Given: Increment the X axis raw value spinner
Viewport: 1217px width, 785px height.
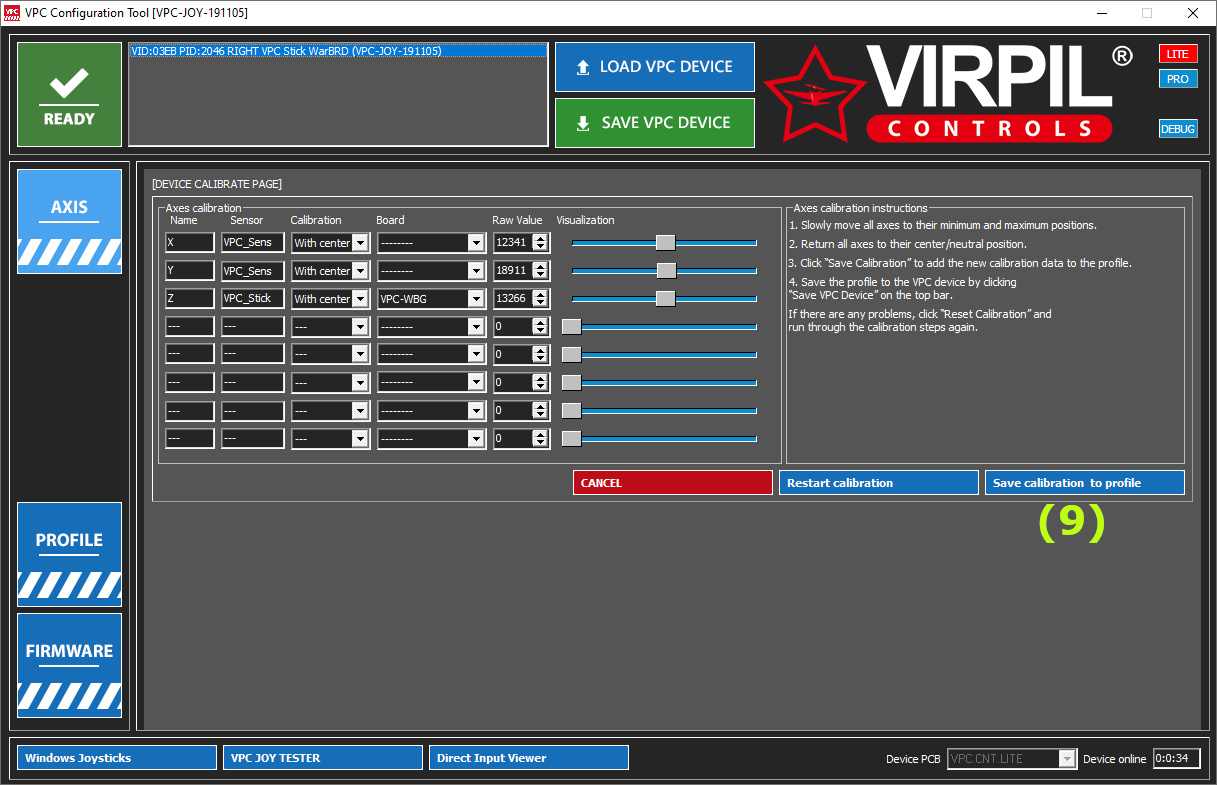Looking at the screenshot, I should coord(541,239).
